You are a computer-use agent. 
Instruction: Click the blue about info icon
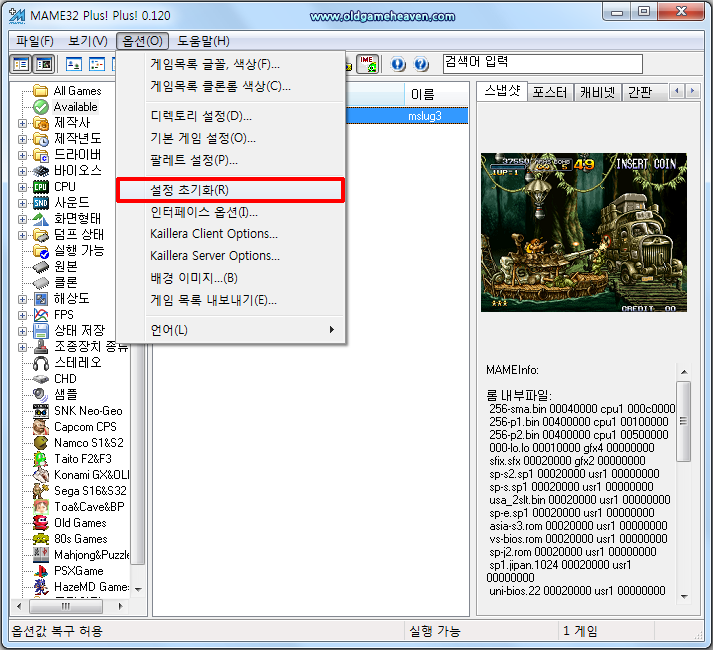pyautogui.click(x=398, y=64)
